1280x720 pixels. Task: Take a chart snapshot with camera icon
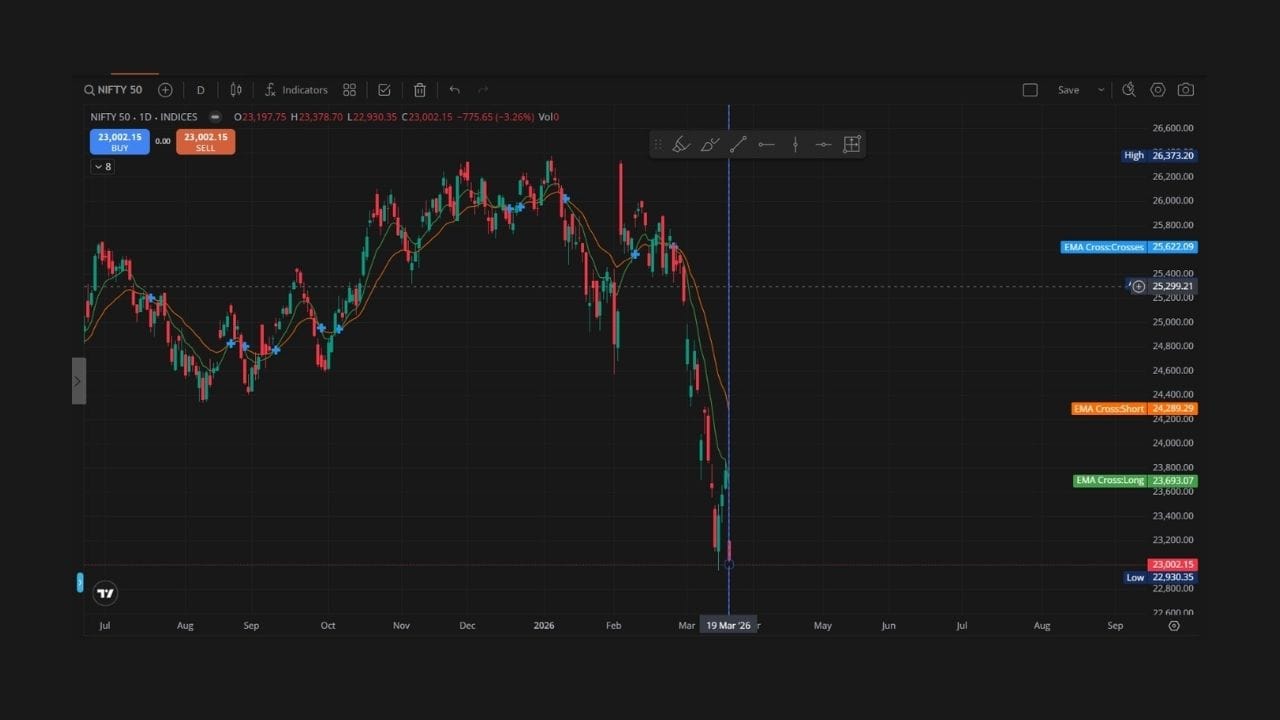point(1185,90)
